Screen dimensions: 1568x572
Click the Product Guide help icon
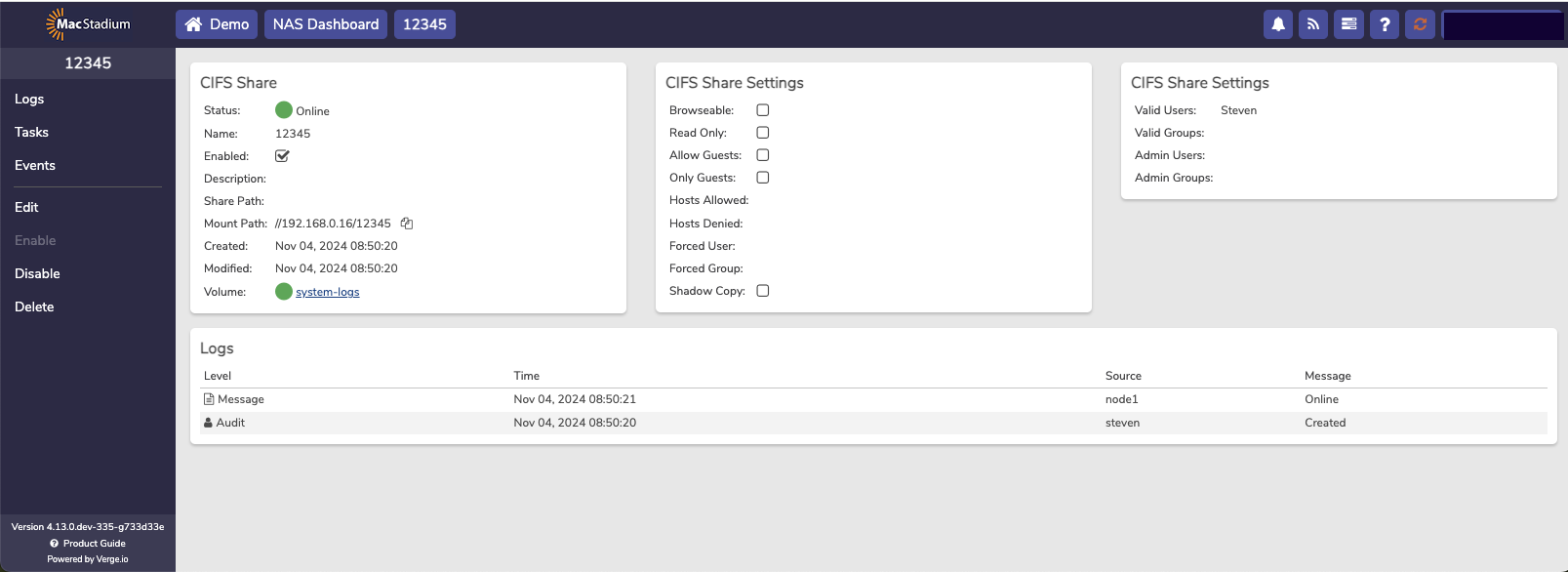point(55,544)
